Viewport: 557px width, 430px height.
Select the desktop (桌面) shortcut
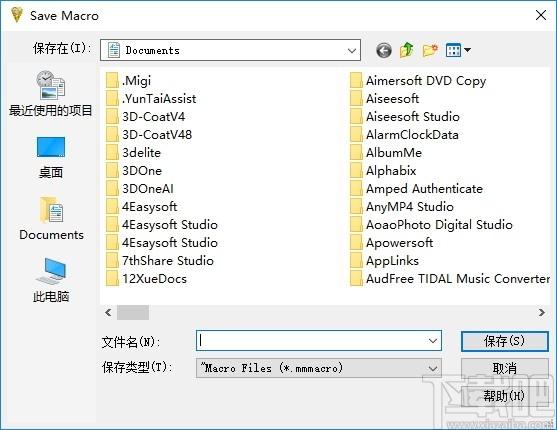click(x=51, y=157)
